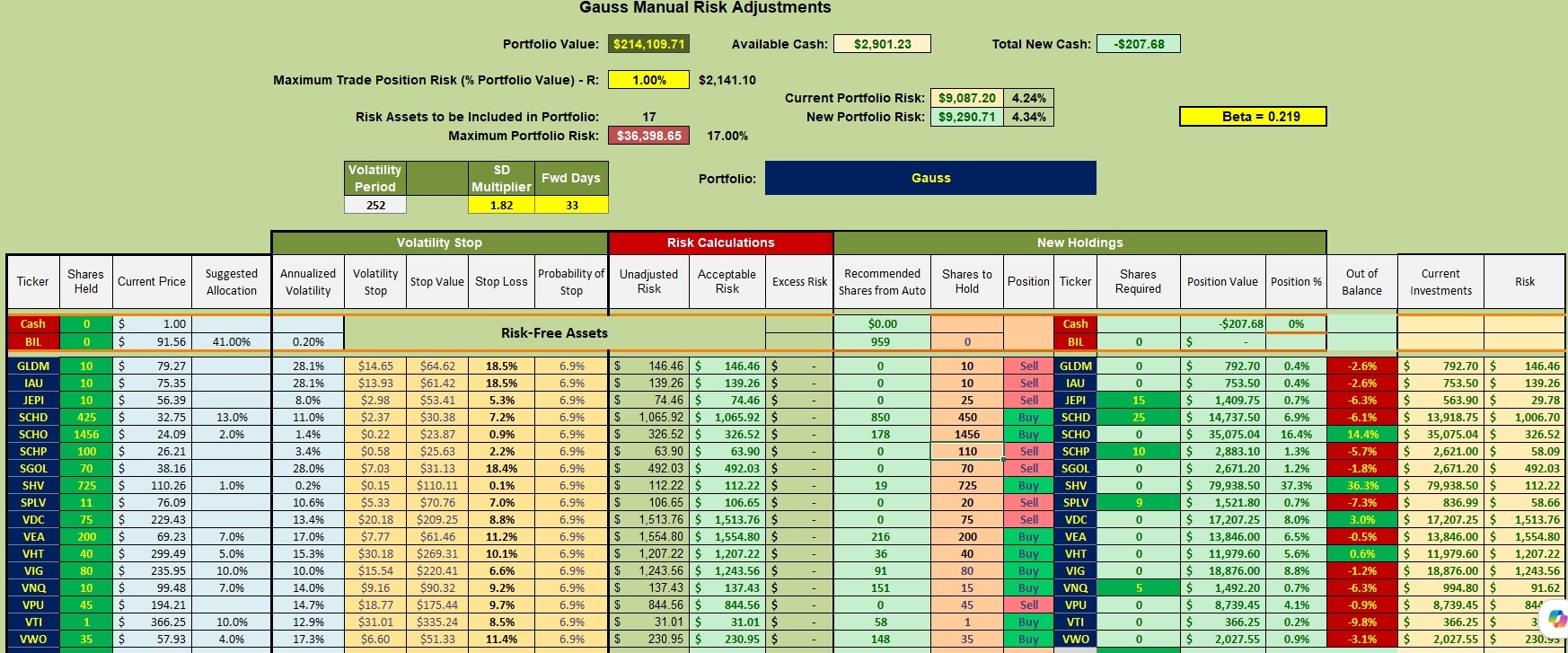Select VTI out of balance -9.8%
Image resolution: width=1568 pixels, height=653 pixels.
tap(1361, 622)
